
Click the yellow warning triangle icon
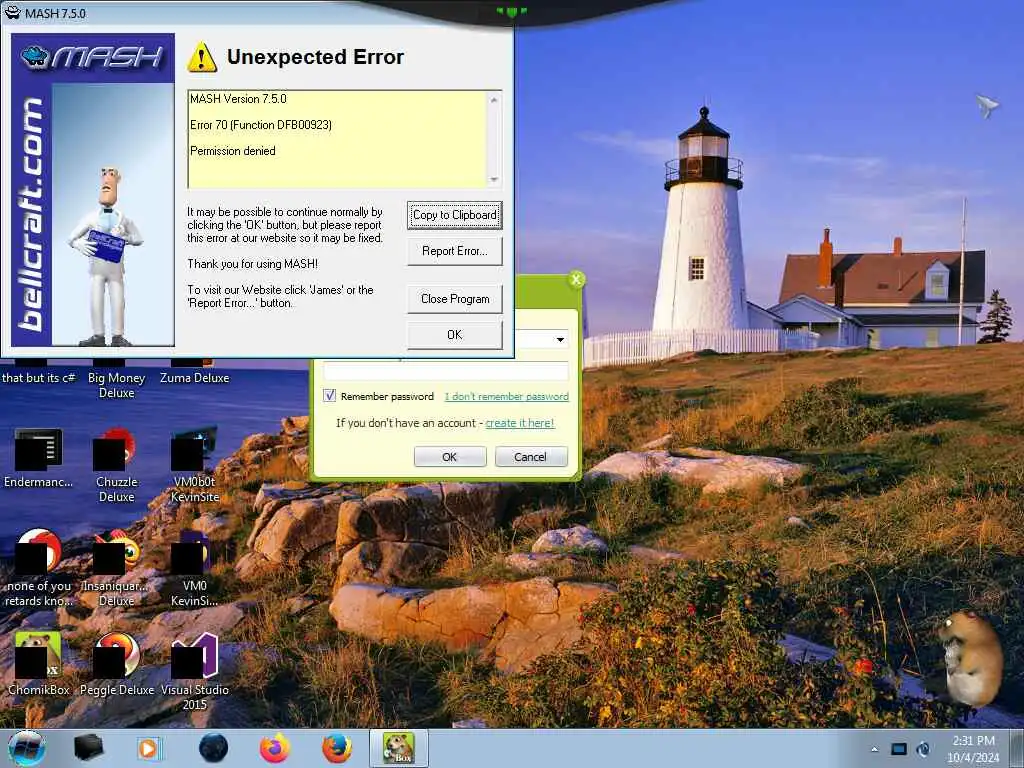pos(202,57)
